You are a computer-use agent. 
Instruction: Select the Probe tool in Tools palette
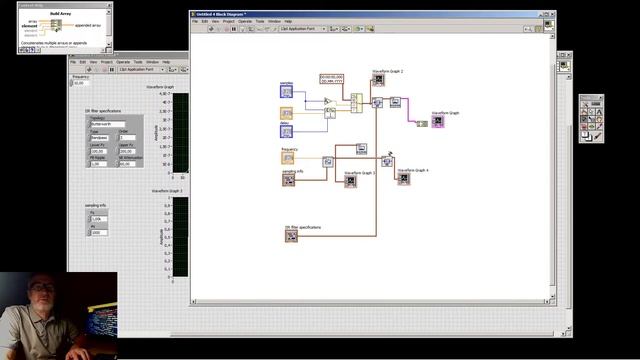tap(591, 127)
